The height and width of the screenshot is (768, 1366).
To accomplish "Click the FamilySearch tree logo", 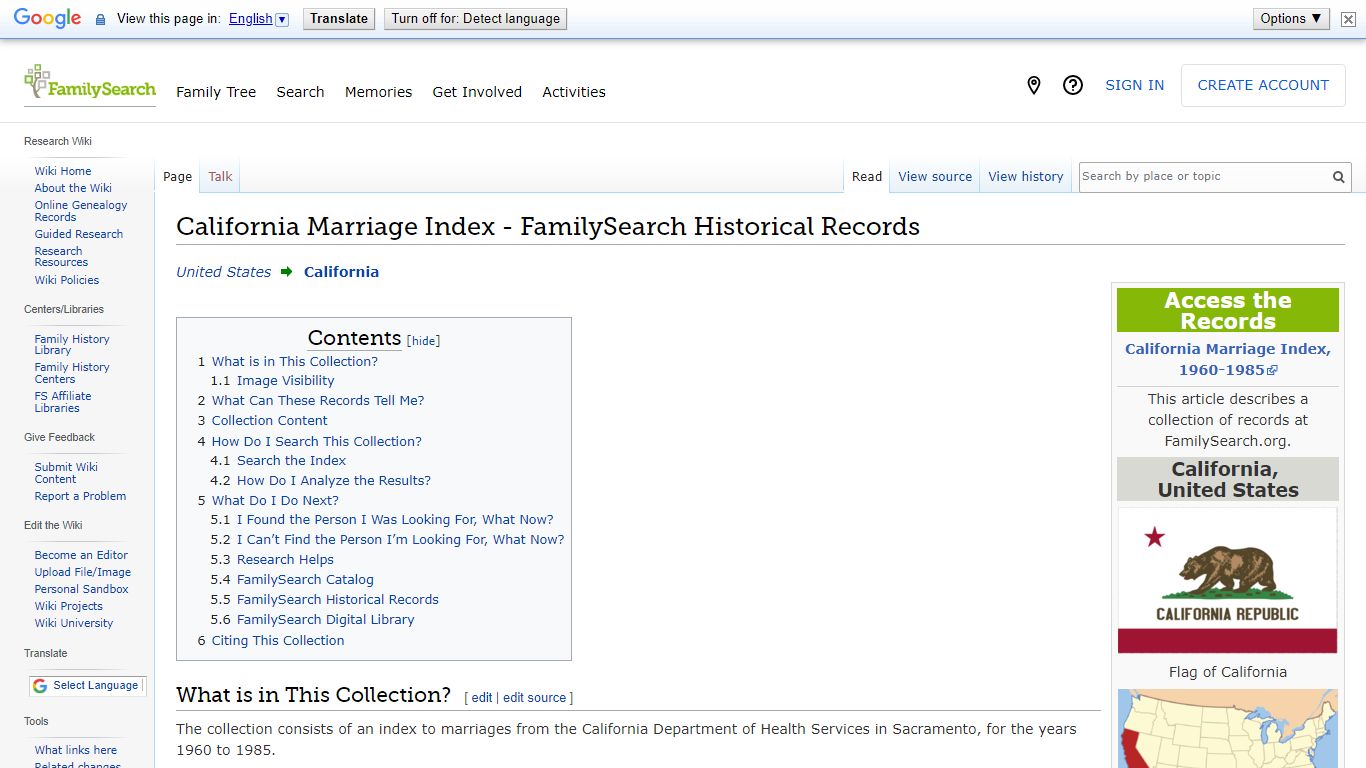I will (90, 83).
